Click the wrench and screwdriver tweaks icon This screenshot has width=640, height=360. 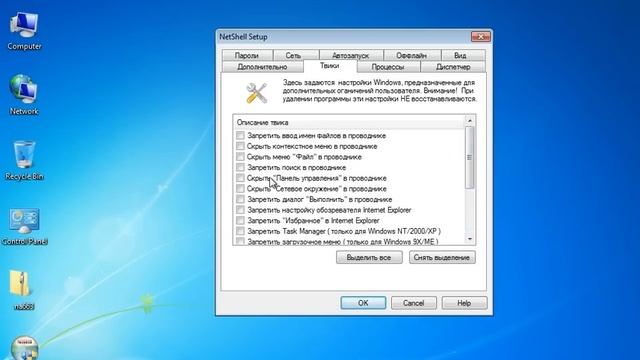coord(256,93)
